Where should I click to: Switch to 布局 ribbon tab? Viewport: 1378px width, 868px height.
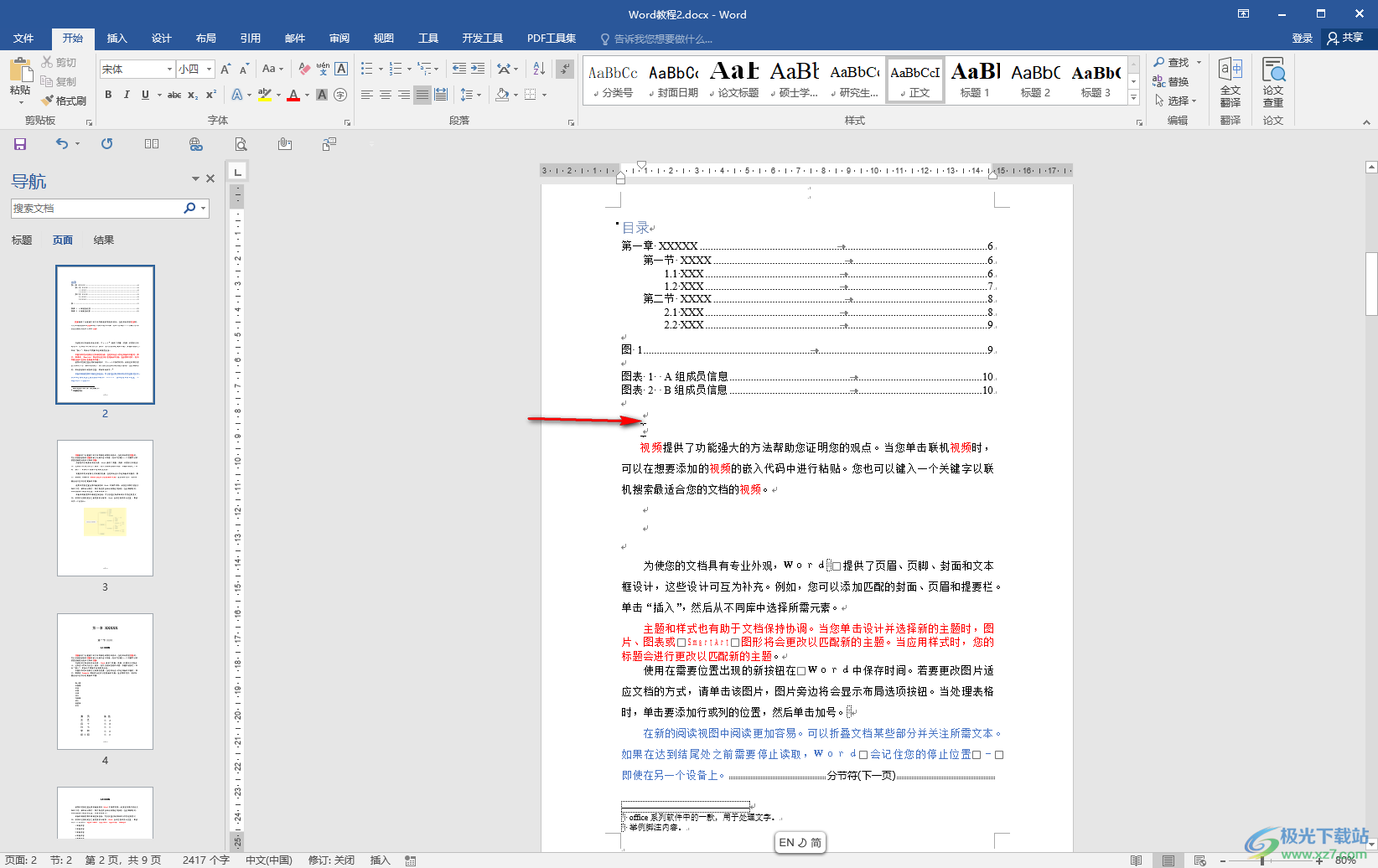206,39
